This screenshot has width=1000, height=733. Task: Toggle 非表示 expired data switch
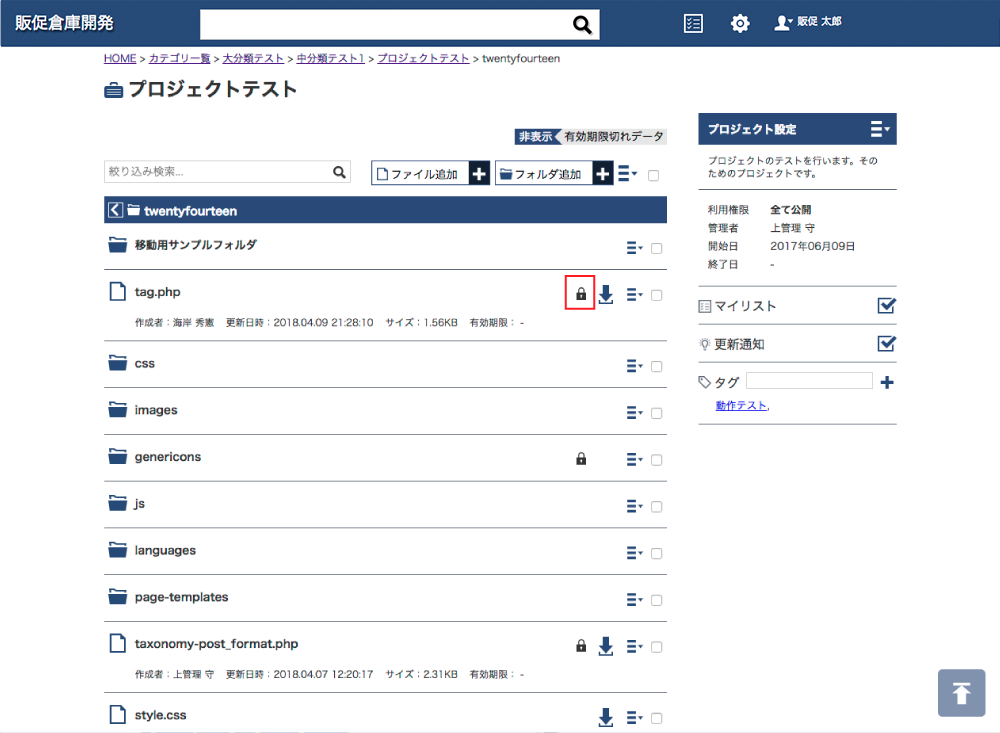coord(591,137)
